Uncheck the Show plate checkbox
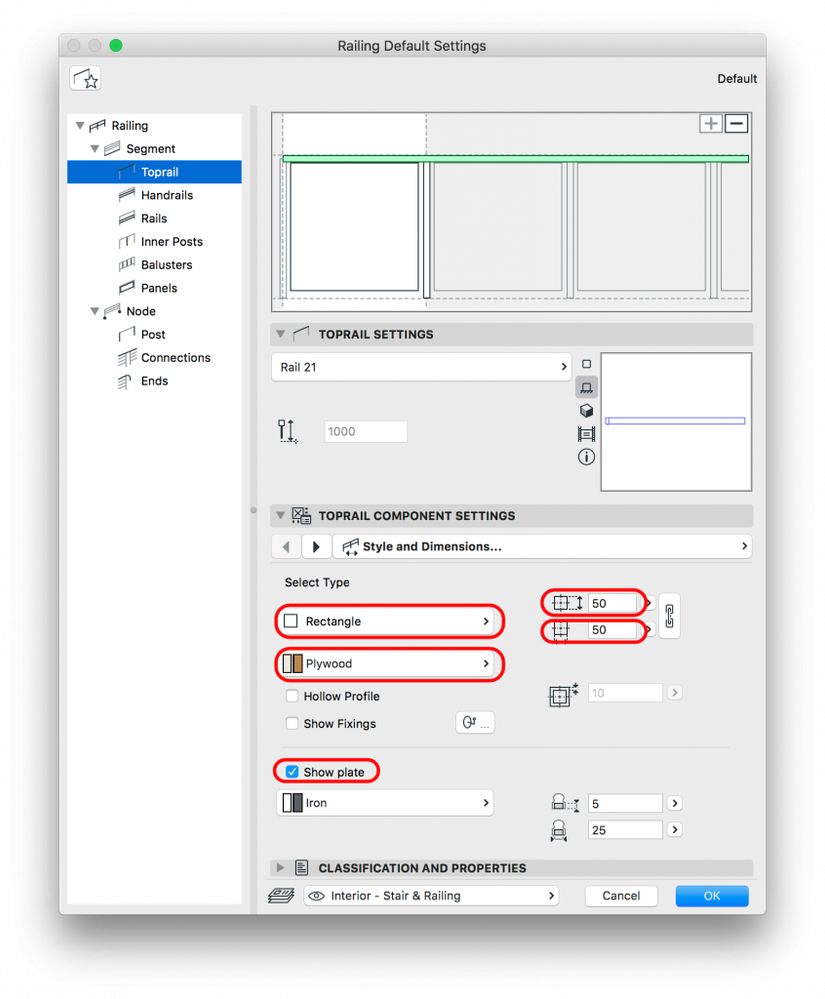 coord(292,772)
